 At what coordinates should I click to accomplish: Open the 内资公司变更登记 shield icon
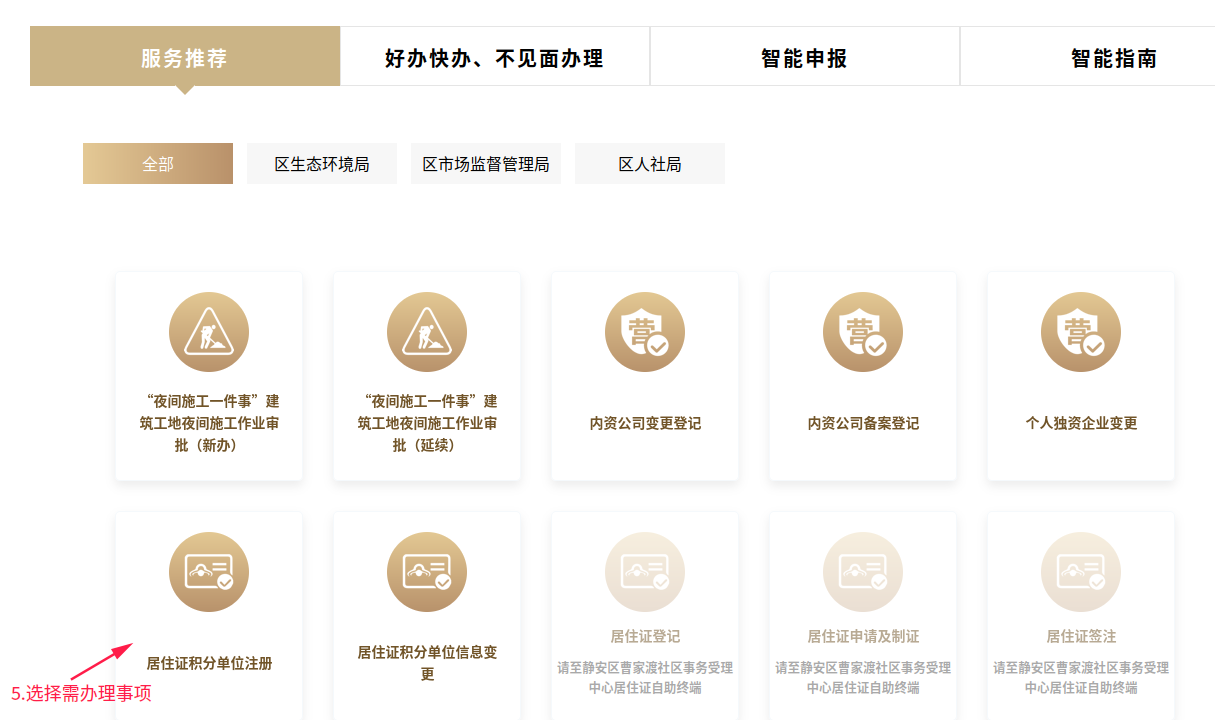[645, 332]
